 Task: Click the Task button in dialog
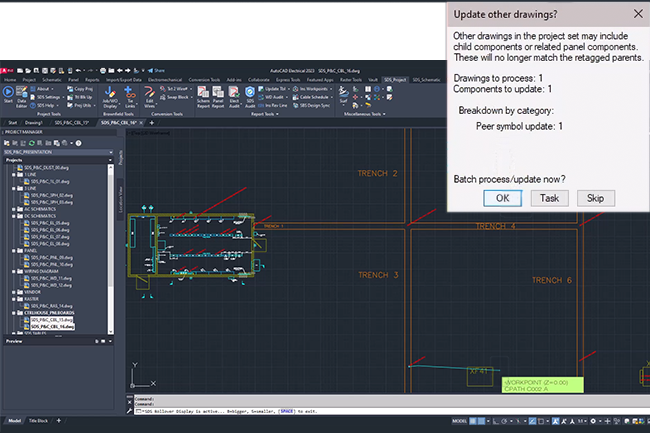549,198
